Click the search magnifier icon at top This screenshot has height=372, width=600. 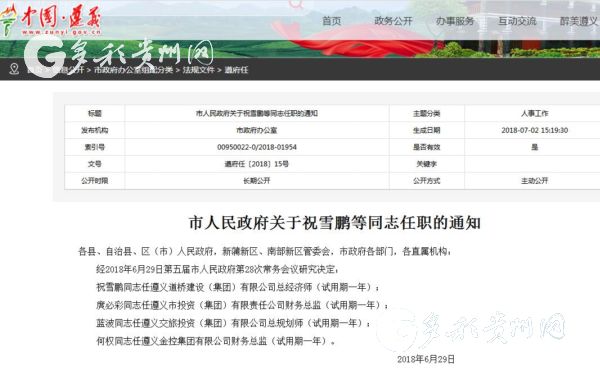tap(296, 4)
